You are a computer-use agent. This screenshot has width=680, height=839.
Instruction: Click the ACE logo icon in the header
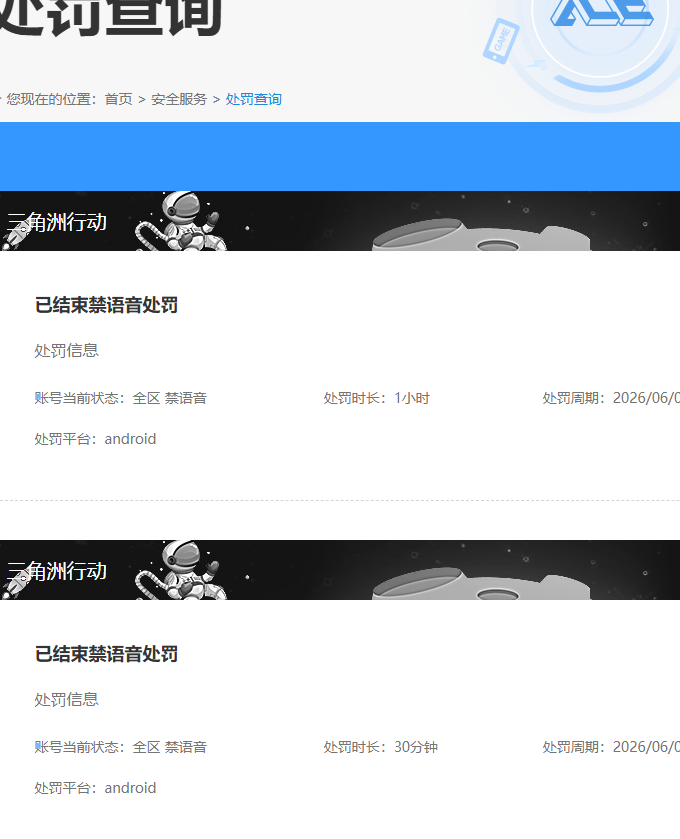tap(601, 13)
